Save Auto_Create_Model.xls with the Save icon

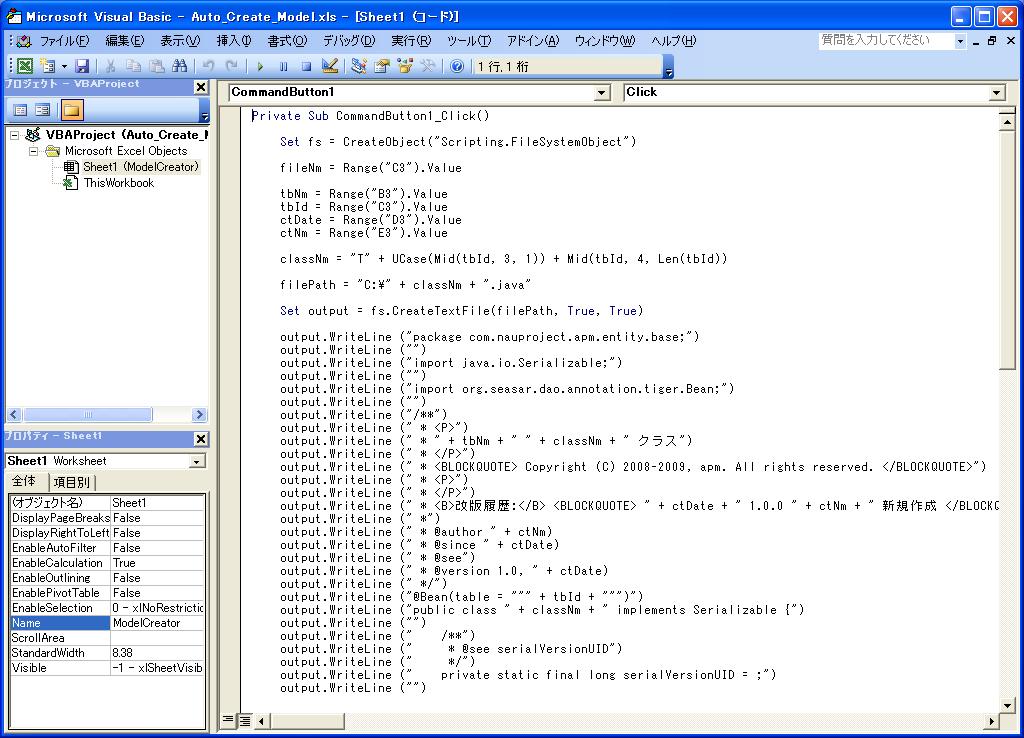(x=84, y=65)
